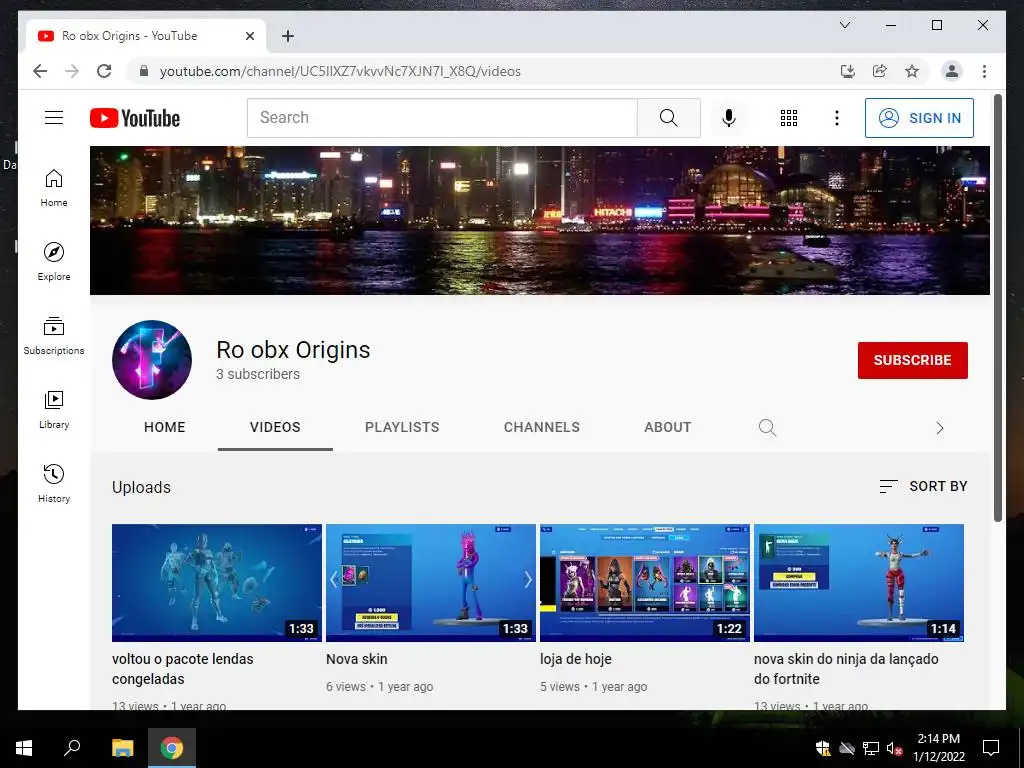Show more channel tabs with right chevron

coord(940,428)
